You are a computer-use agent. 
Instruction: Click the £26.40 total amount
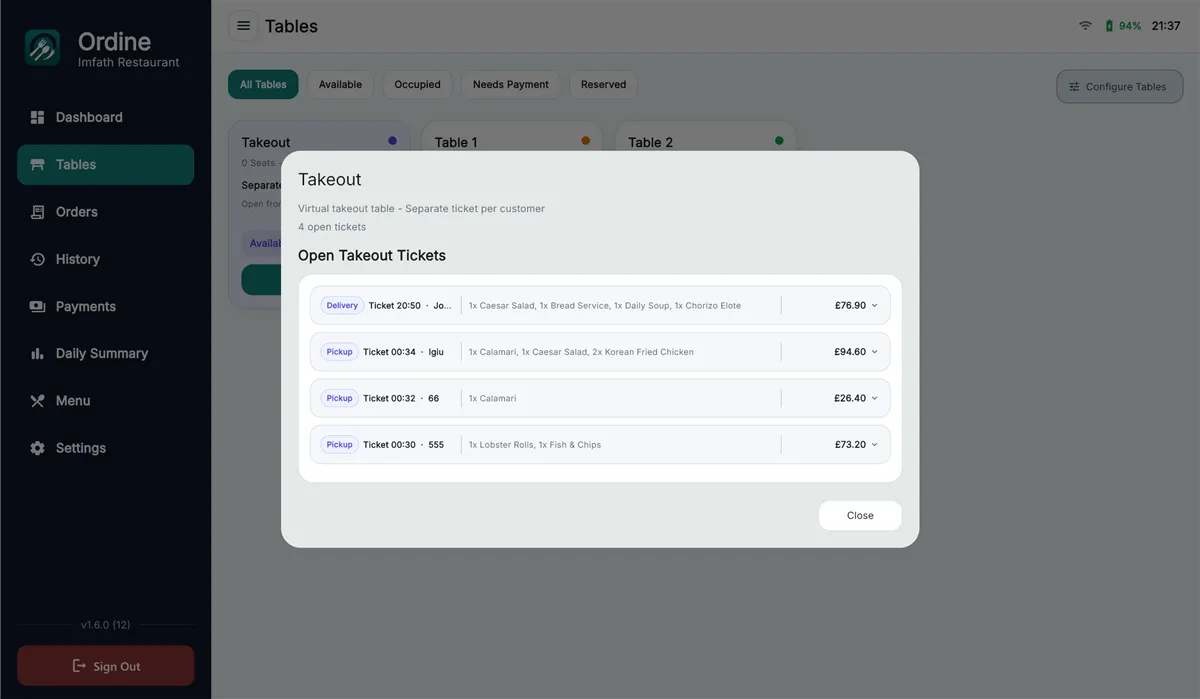(850, 398)
